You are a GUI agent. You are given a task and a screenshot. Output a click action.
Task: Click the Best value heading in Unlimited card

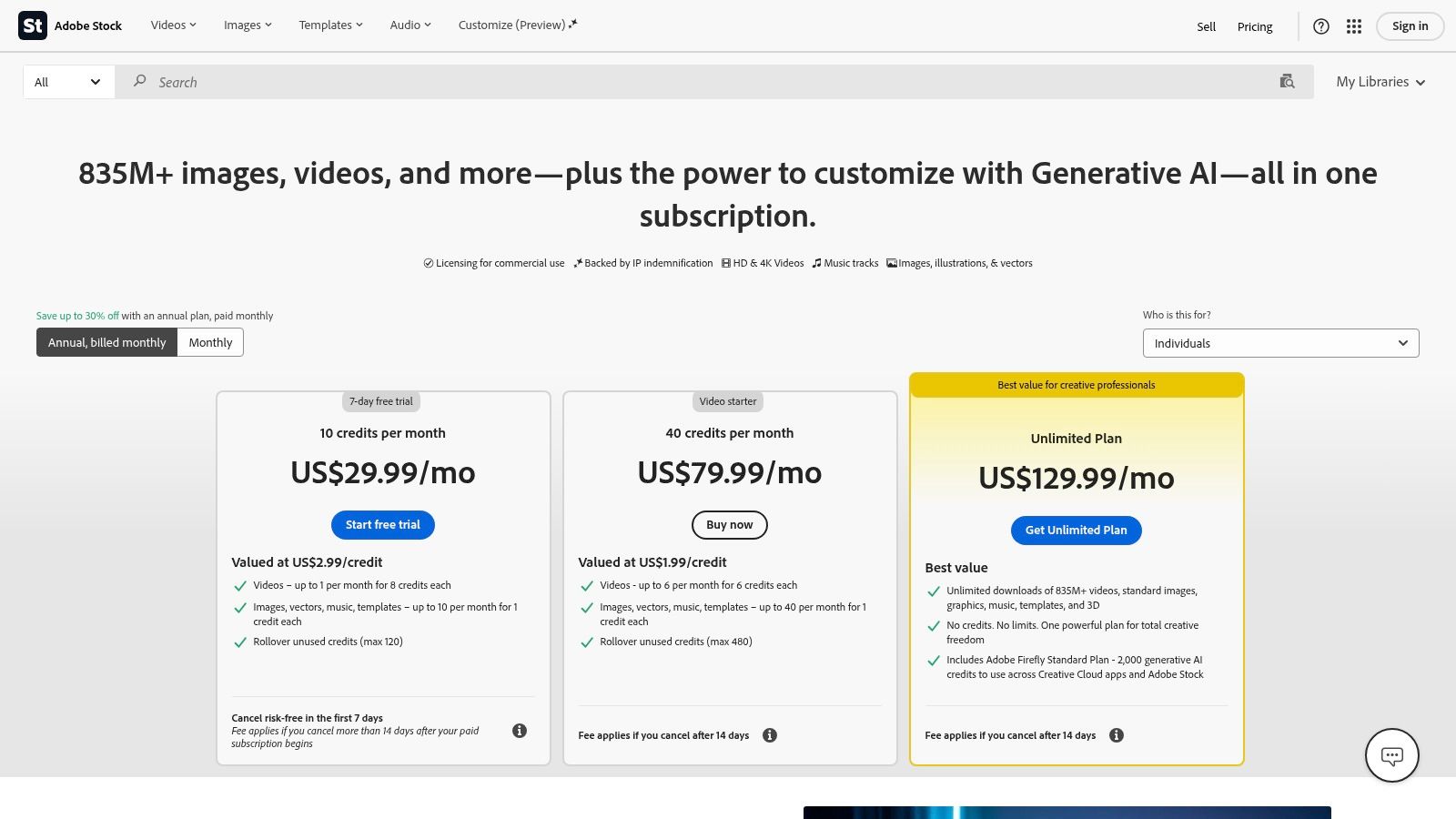coord(956,568)
